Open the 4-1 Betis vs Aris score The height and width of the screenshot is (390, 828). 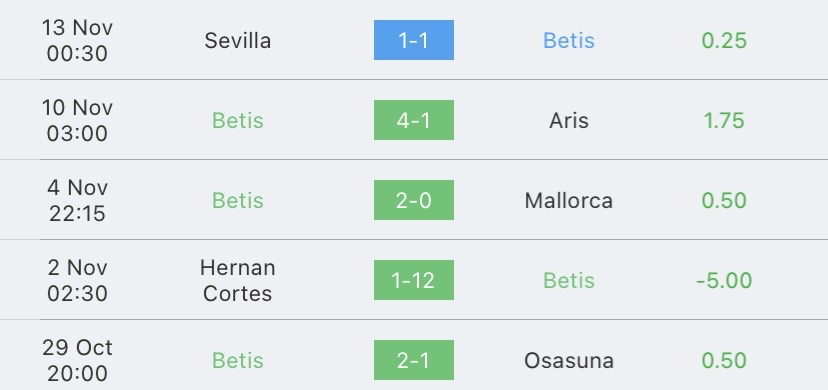(413, 120)
